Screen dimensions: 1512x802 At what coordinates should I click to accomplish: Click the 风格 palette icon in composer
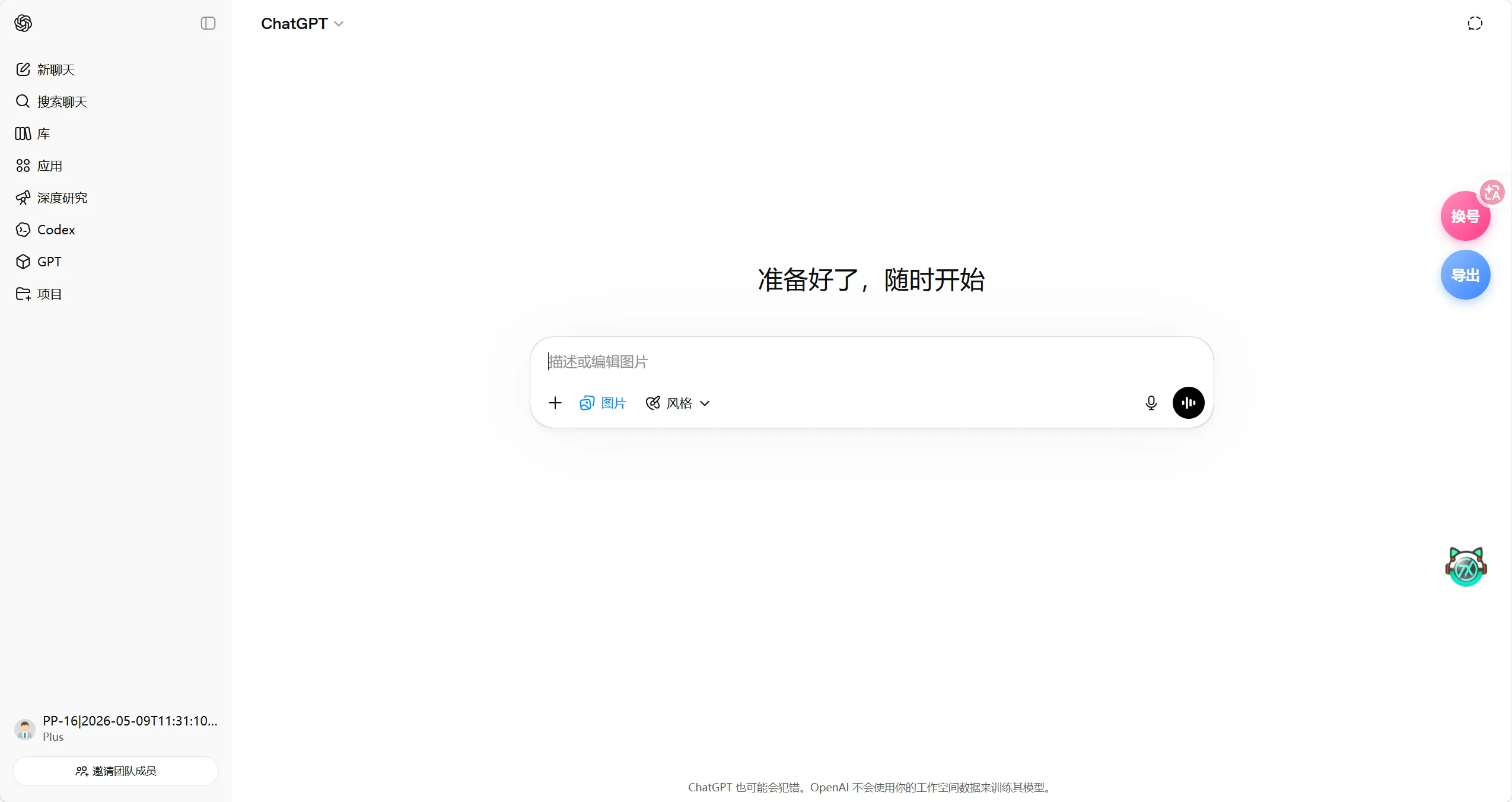(x=653, y=403)
